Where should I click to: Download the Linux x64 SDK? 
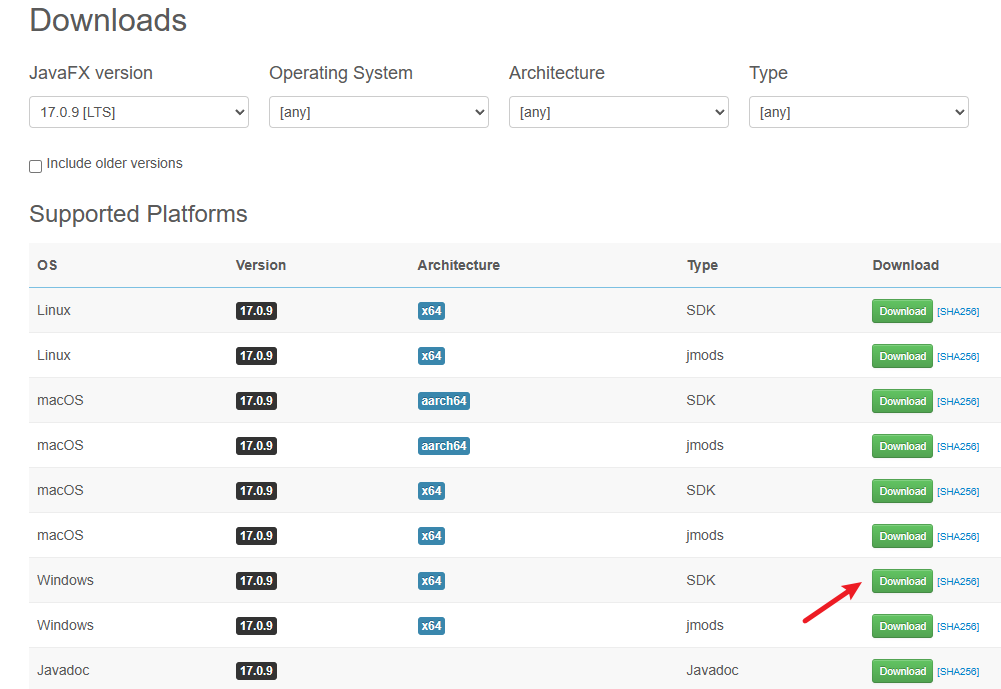[x=902, y=311]
